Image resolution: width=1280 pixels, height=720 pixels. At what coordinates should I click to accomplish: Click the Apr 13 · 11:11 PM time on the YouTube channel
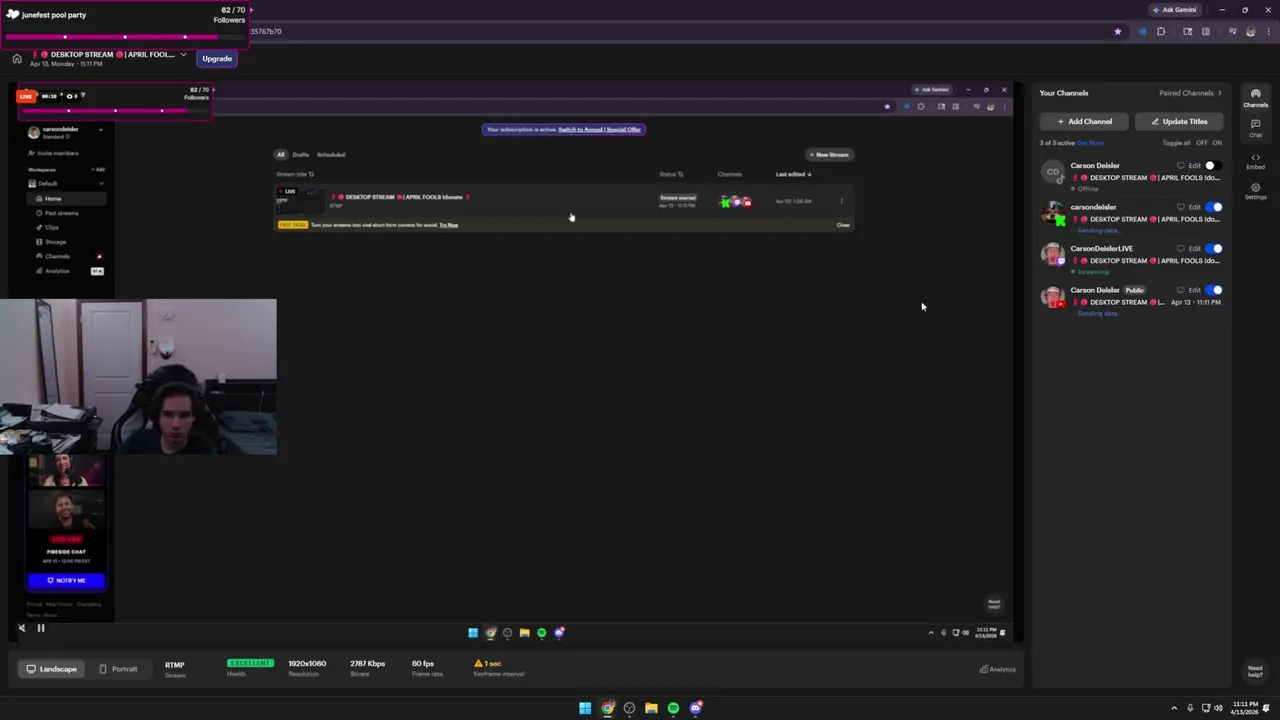pyautogui.click(x=1196, y=302)
